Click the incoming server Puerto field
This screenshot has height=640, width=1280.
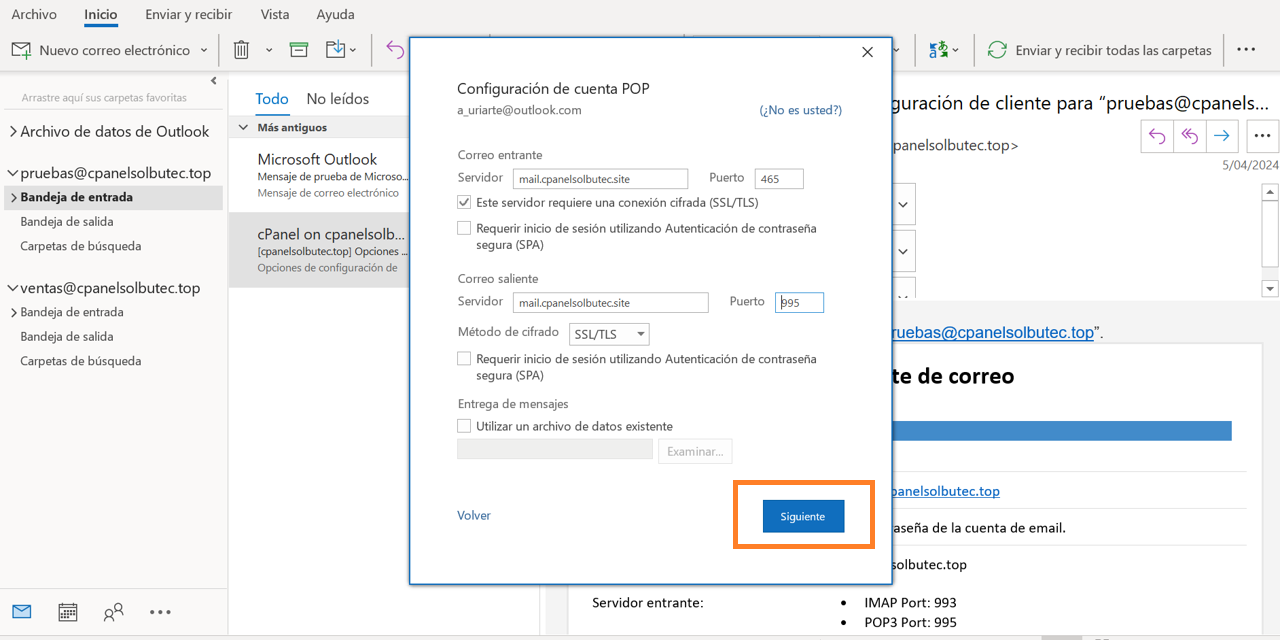(x=779, y=179)
